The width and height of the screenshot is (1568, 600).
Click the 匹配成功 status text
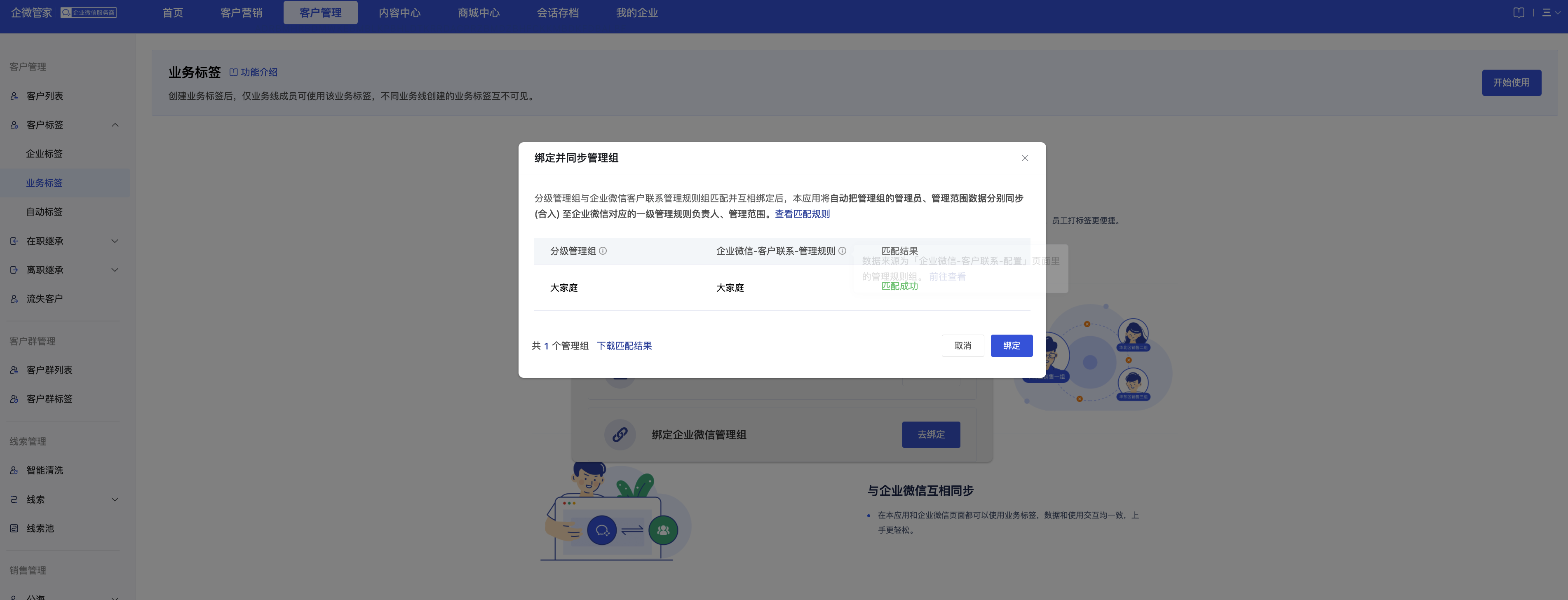899,286
